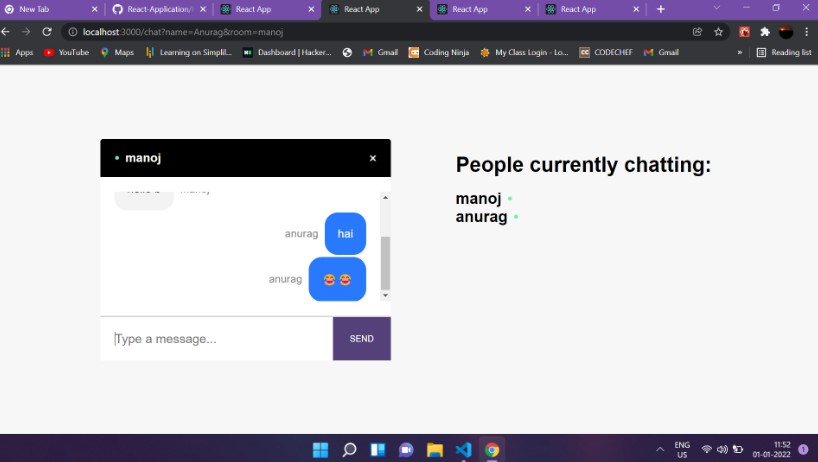The height and width of the screenshot is (462, 818).
Task: Open Windows Start menu
Action: 320,449
